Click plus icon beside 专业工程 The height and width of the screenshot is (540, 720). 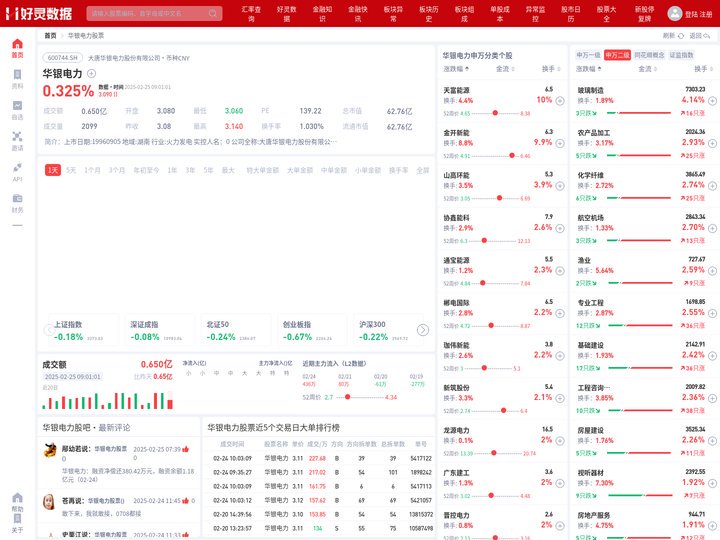[x=712, y=313]
